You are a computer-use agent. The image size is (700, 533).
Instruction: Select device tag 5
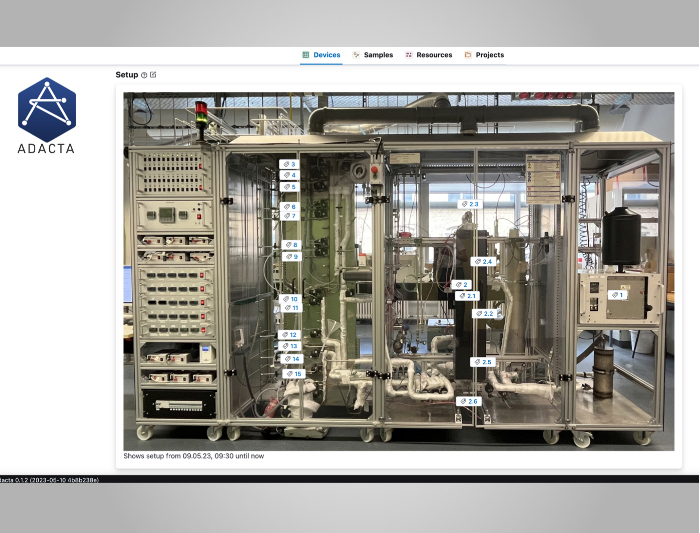coord(289,187)
